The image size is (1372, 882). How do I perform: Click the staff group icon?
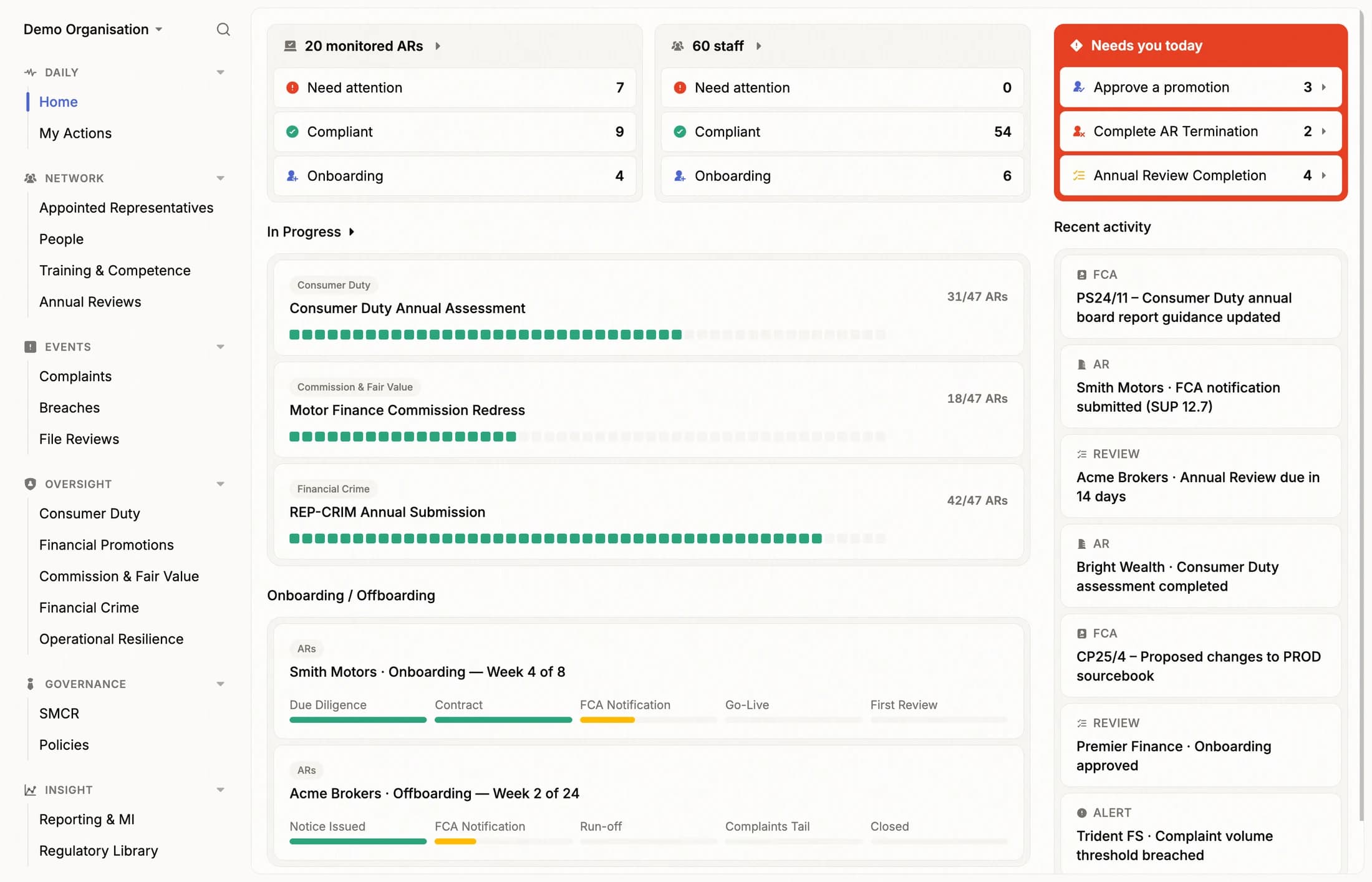pos(678,46)
